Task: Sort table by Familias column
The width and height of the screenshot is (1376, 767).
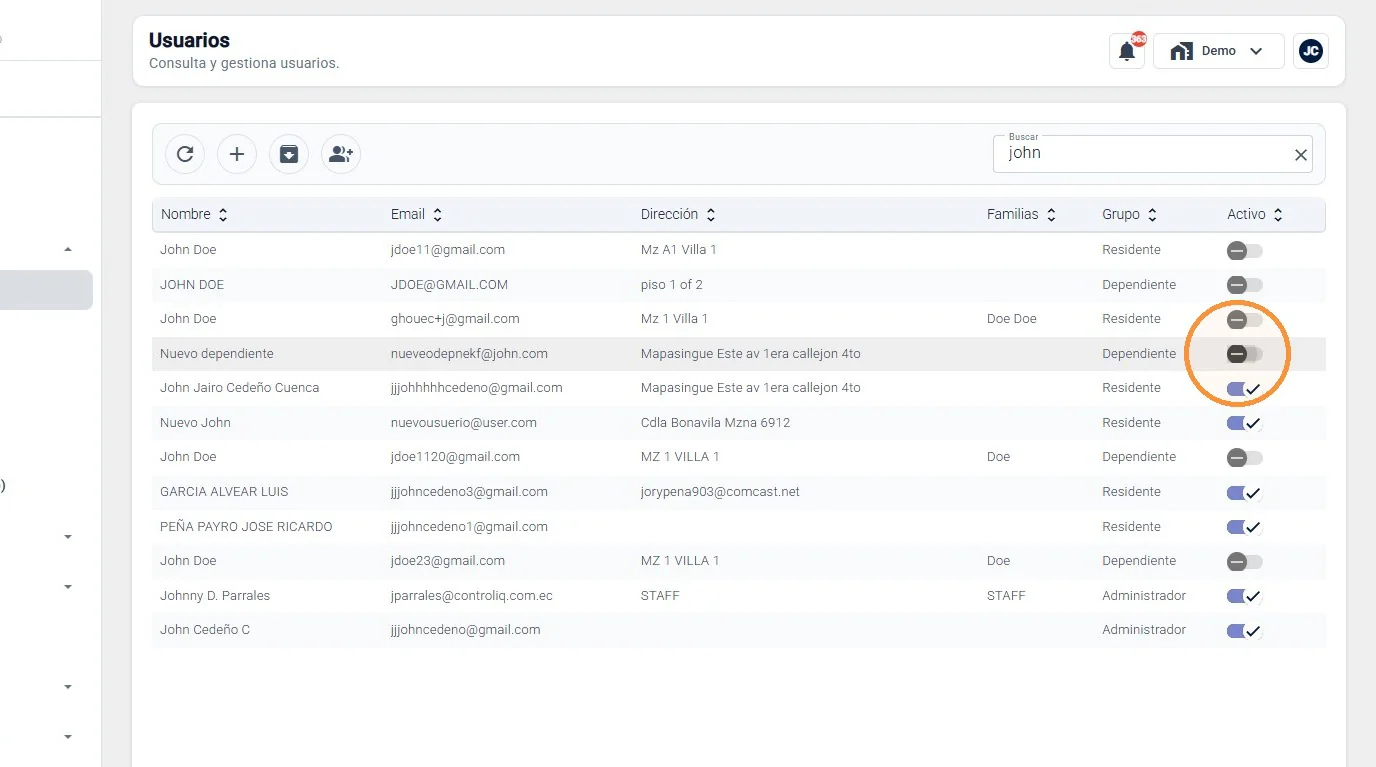Action: click(1022, 215)
